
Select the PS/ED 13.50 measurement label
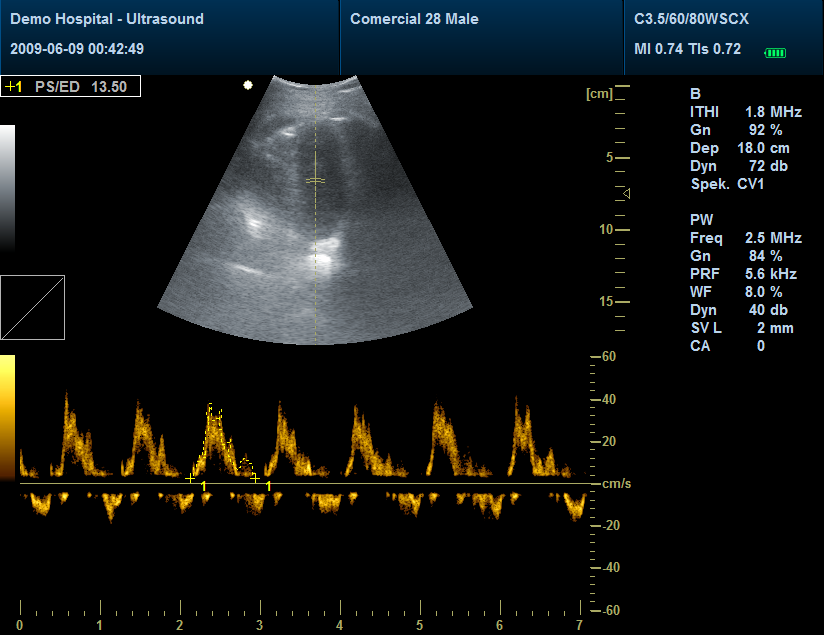point(70,86)
